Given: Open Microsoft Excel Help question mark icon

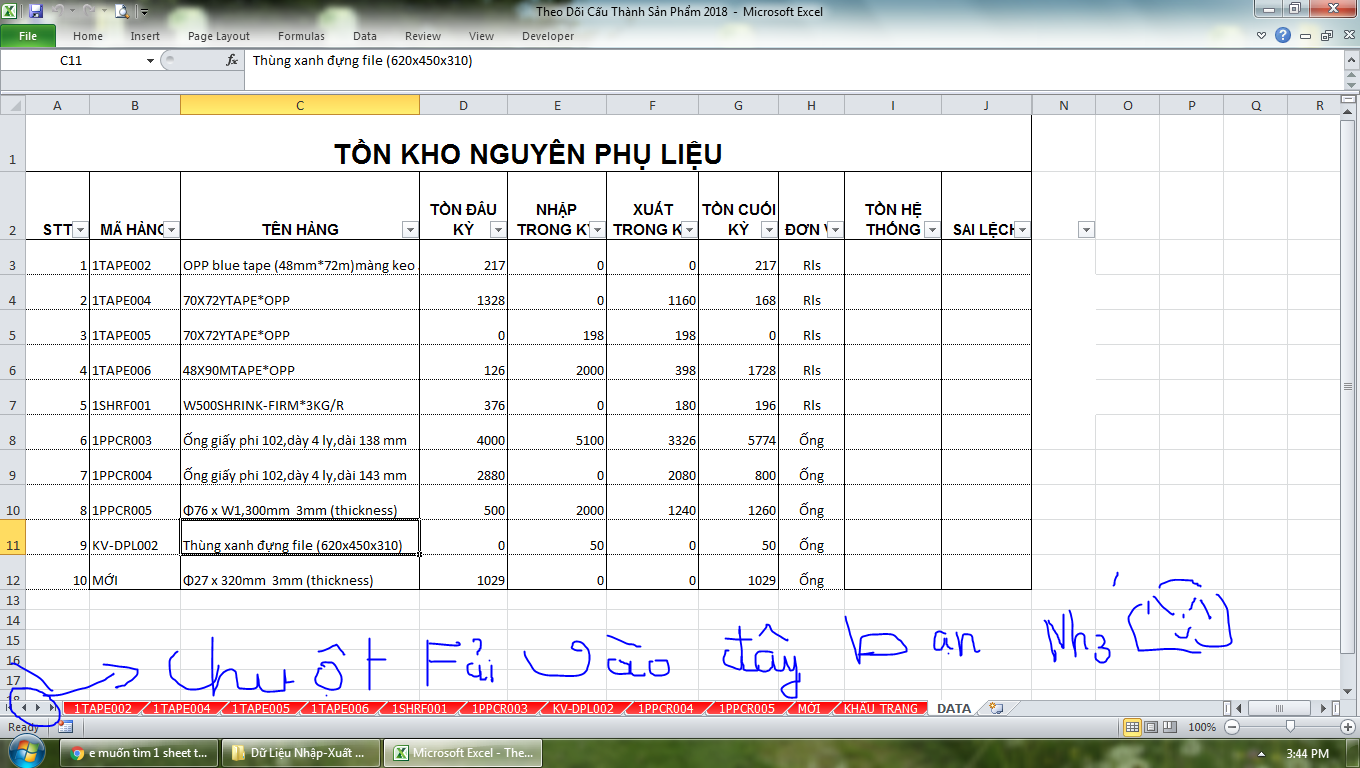Looking at the screenshot, I should coord(1283,36).
